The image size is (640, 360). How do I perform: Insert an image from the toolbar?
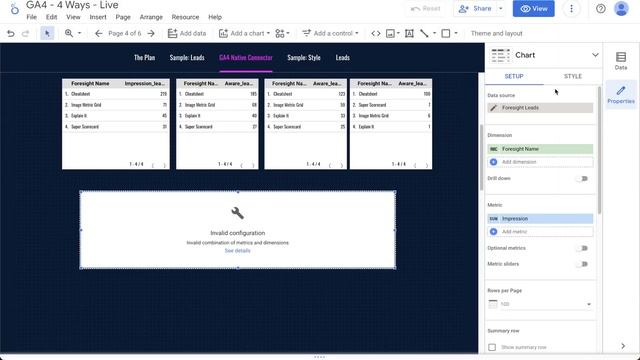click(x=390, y=33)
